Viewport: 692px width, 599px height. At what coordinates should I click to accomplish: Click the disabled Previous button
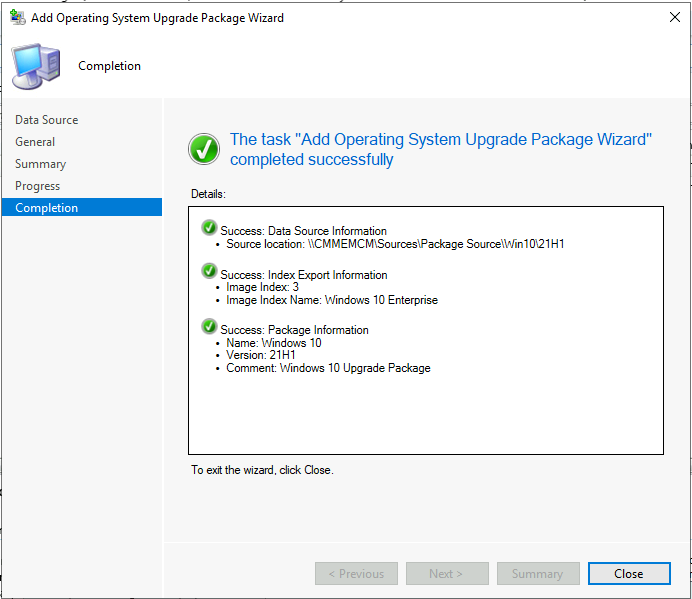pyautogui.click(x=356, y=573)
